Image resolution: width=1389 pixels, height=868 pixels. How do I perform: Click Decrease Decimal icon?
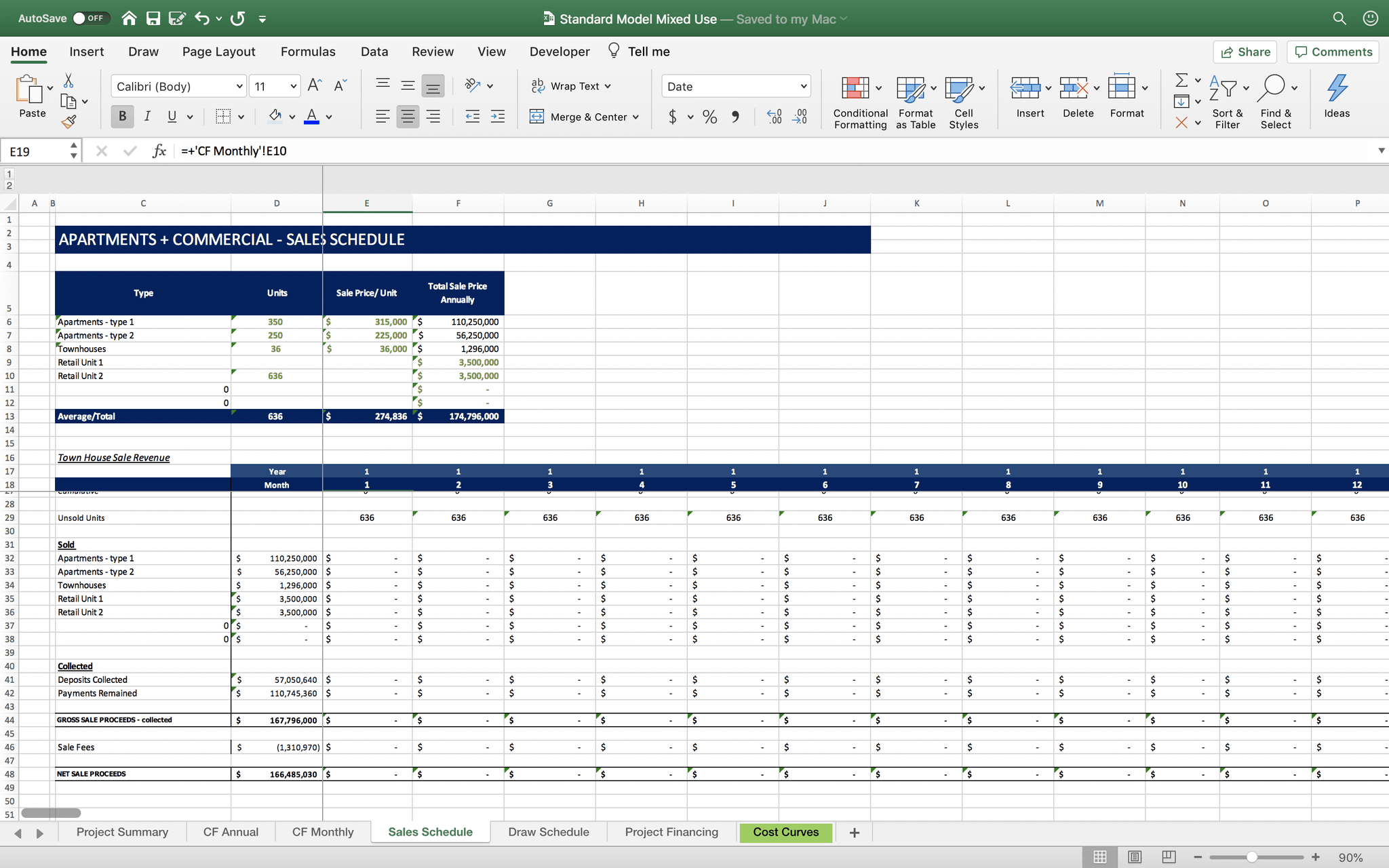click(800, 117)
